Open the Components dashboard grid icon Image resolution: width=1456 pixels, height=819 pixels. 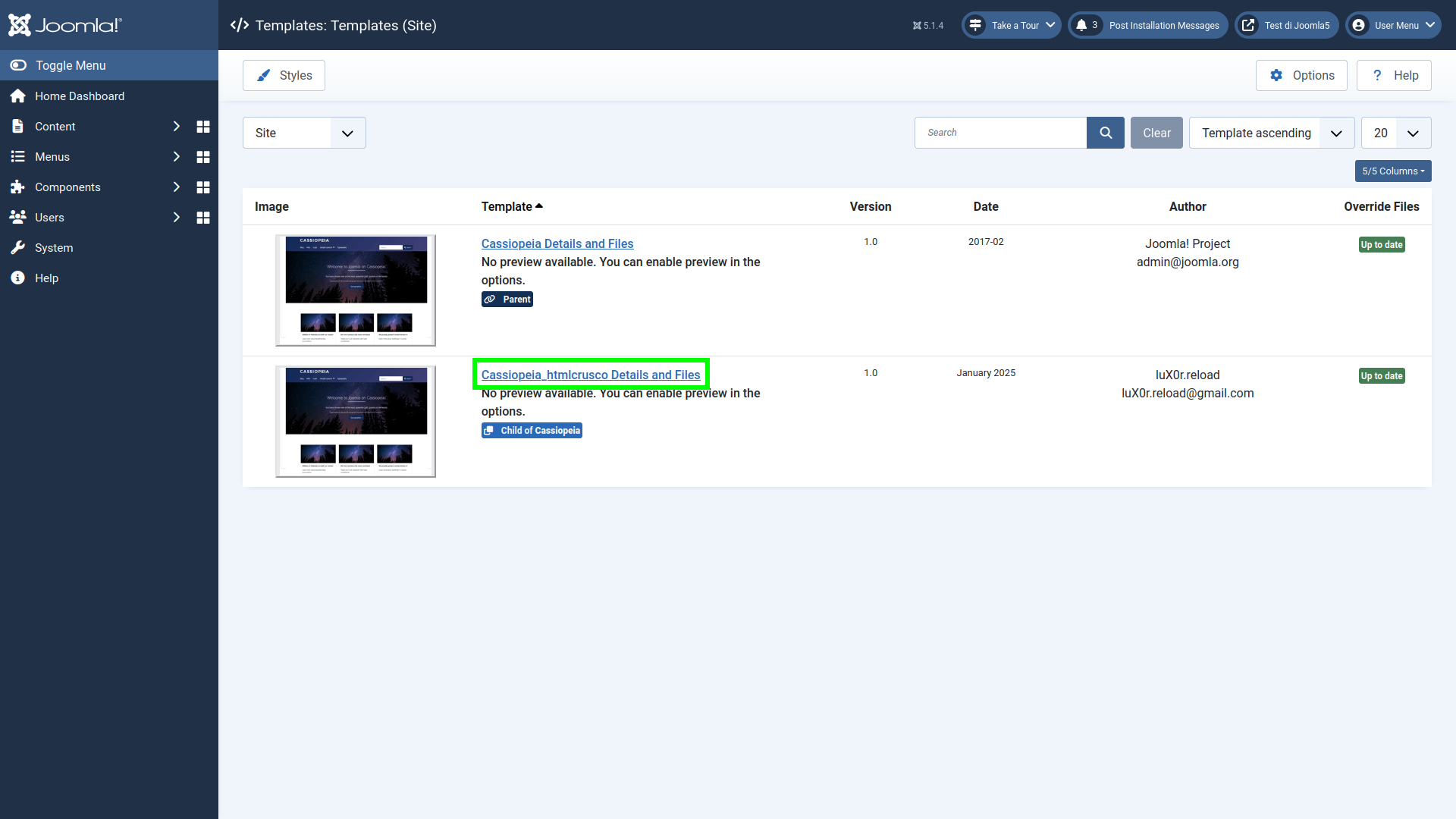[202, 187]
